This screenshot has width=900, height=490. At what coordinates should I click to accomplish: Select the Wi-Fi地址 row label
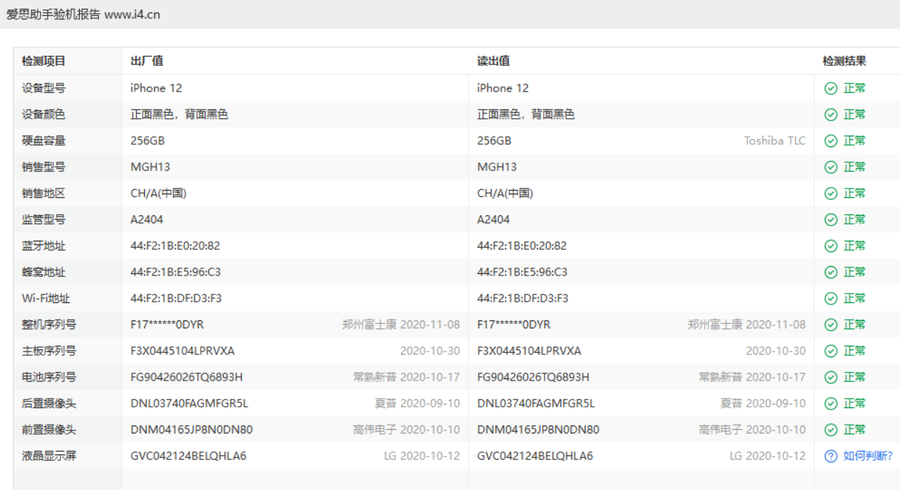coord(46,298)
